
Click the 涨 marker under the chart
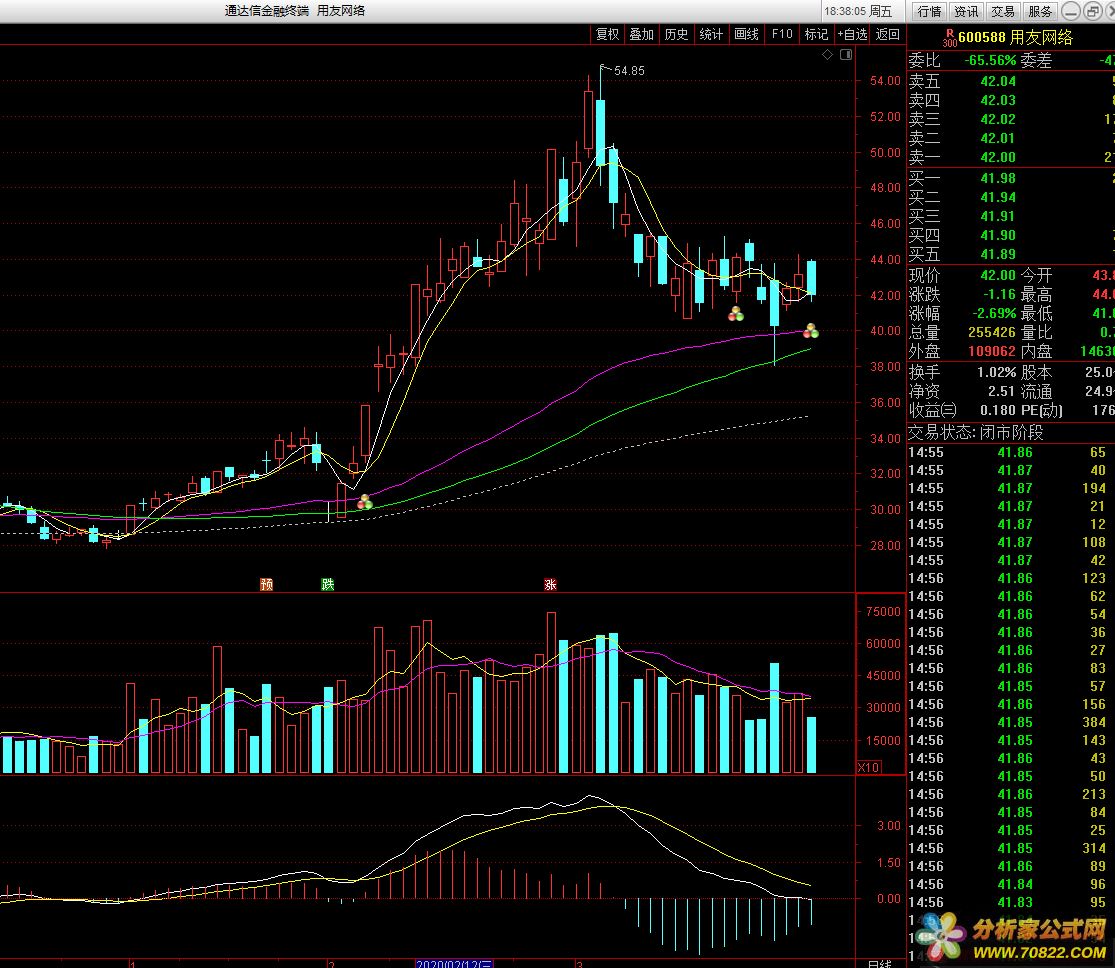550,584
